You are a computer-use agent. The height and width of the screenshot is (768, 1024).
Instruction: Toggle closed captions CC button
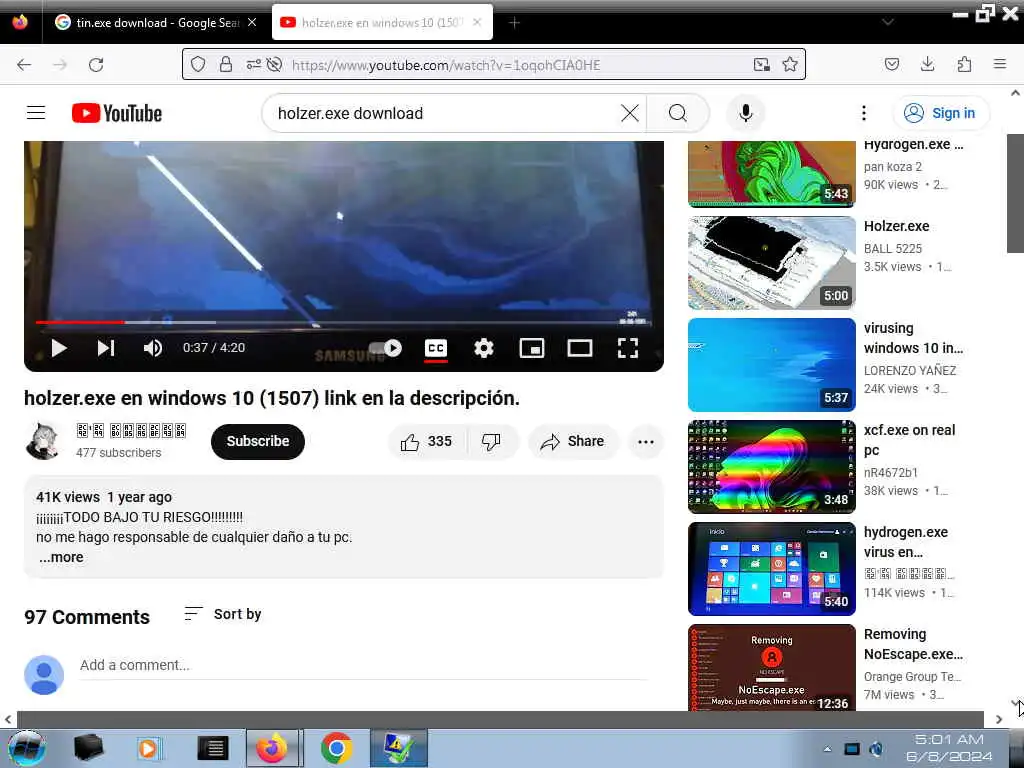[x=436, y=348]
